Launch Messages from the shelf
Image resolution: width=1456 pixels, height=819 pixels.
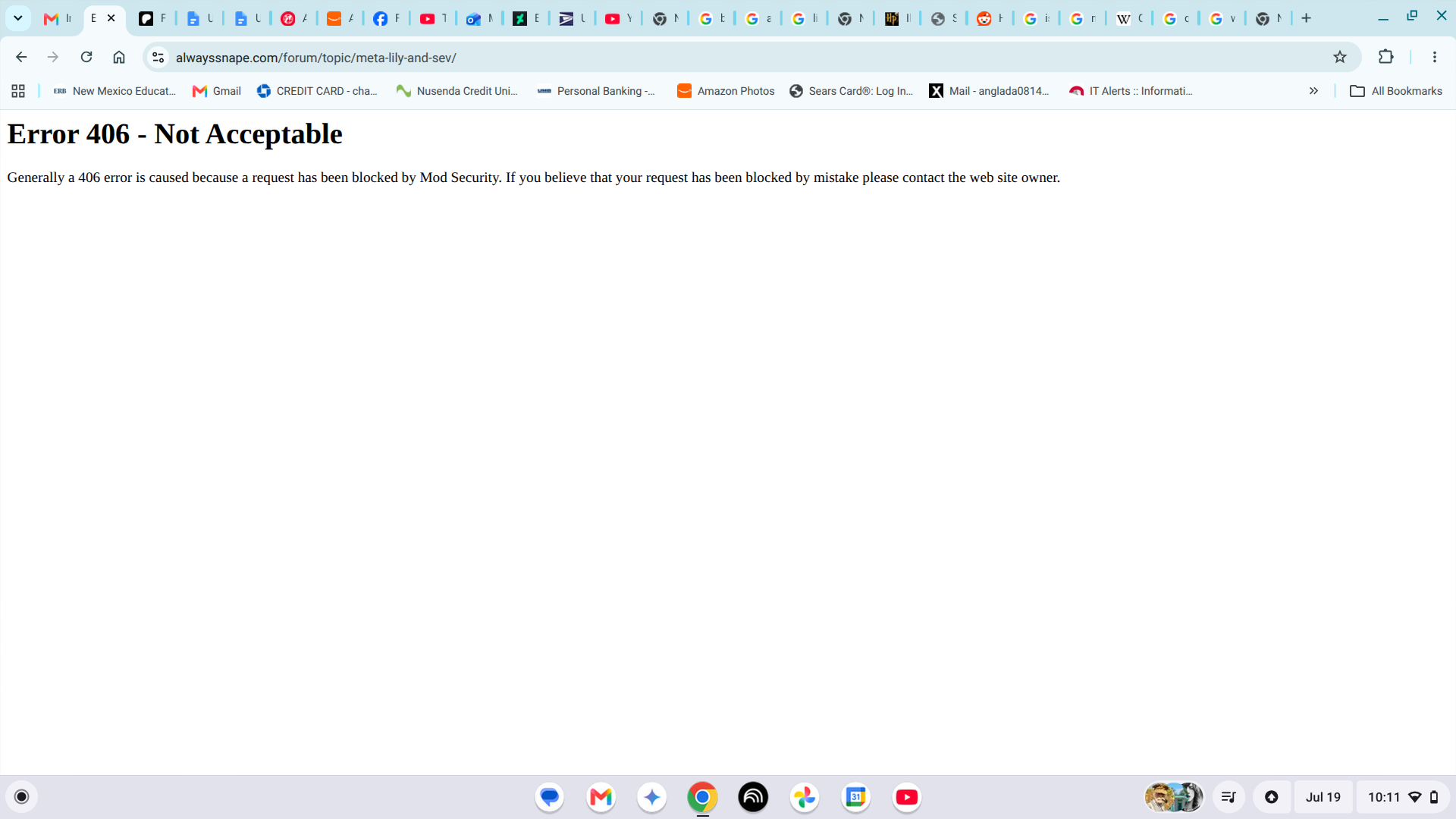click(x=550, y=797)
